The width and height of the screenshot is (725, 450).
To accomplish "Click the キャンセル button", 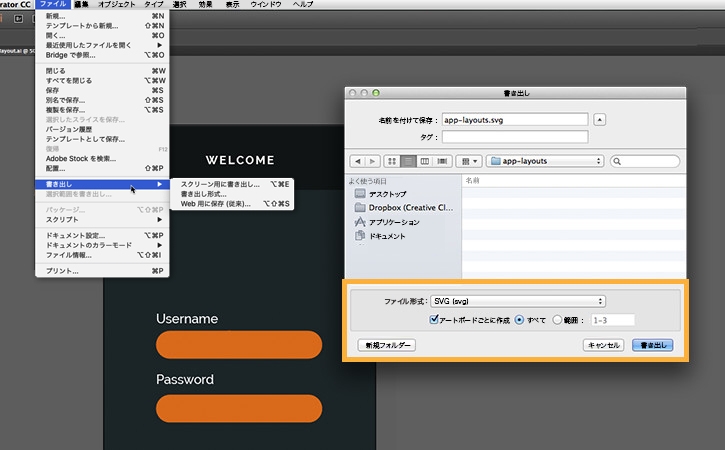I will pos(603,345).
